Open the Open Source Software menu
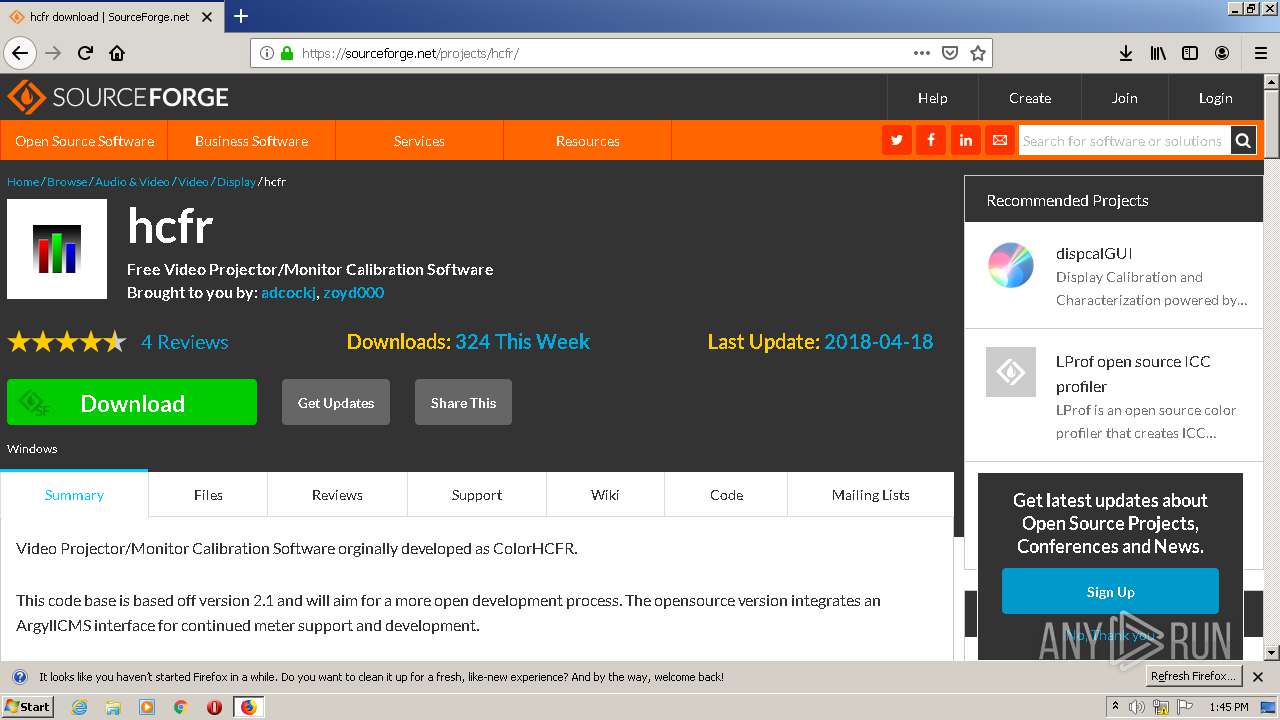1280x720 pixels. pyautogui.click(x=85, y=141)
